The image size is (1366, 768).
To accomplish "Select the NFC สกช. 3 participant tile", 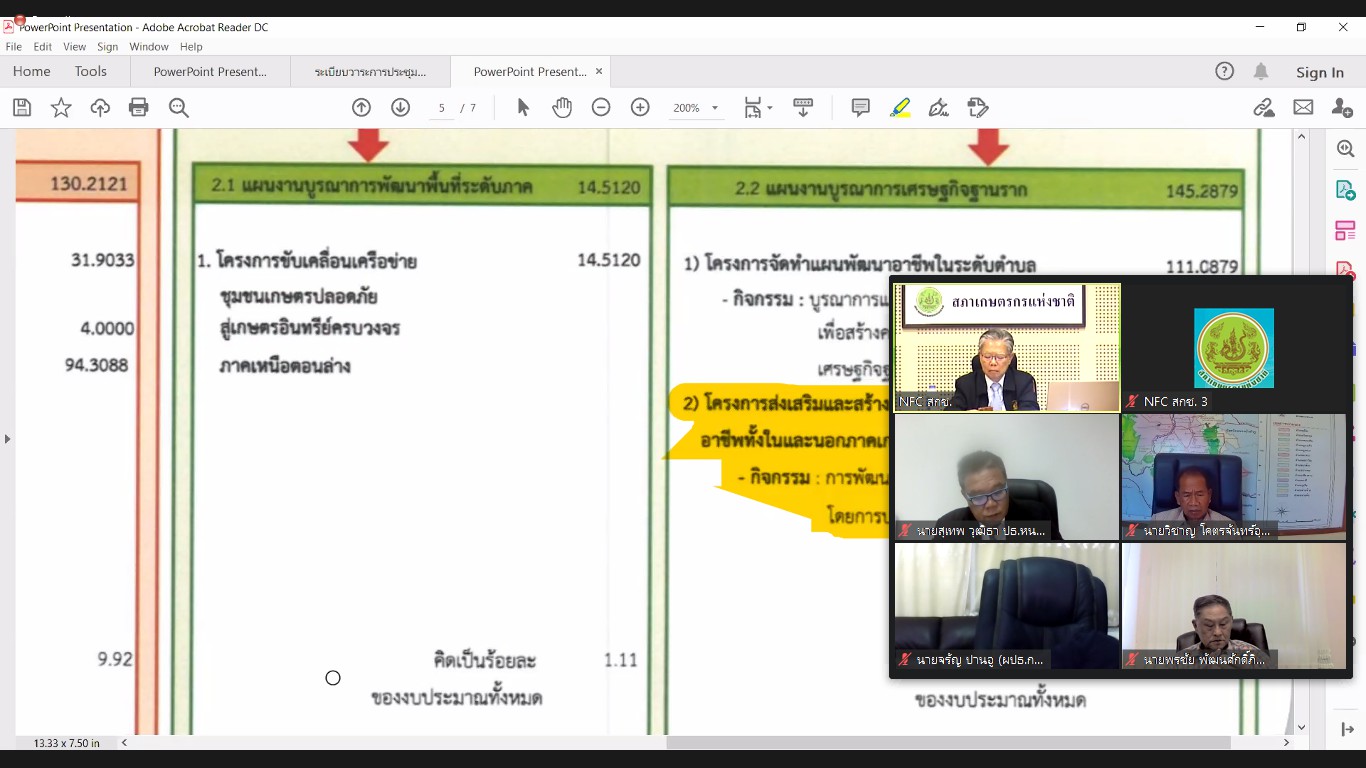I will point(1234,347).
